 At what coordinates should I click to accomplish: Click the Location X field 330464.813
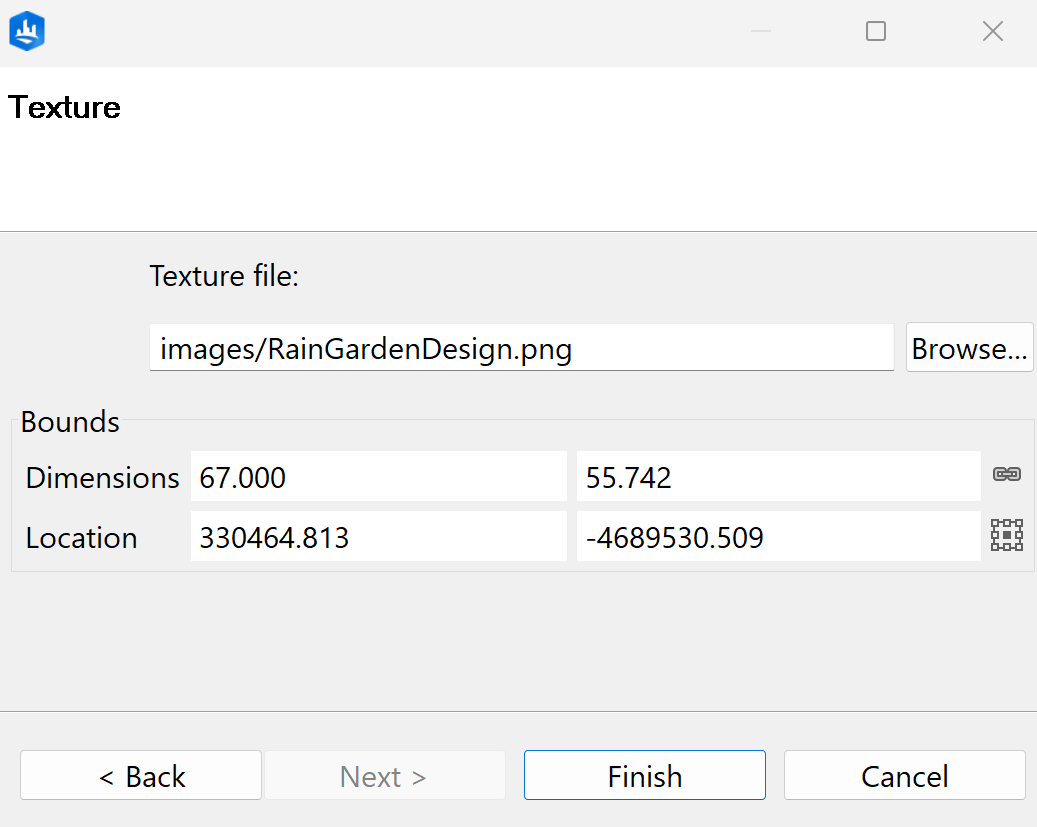(x=378, y=537)
